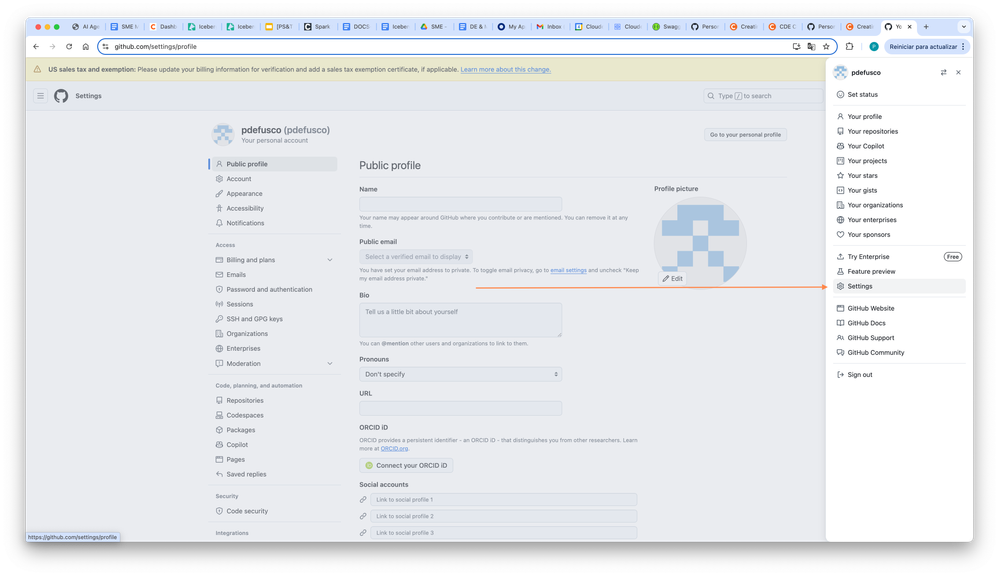This screenshot has width=999, height=576.
Task: Click the Name input field
Action: point(460,204)
